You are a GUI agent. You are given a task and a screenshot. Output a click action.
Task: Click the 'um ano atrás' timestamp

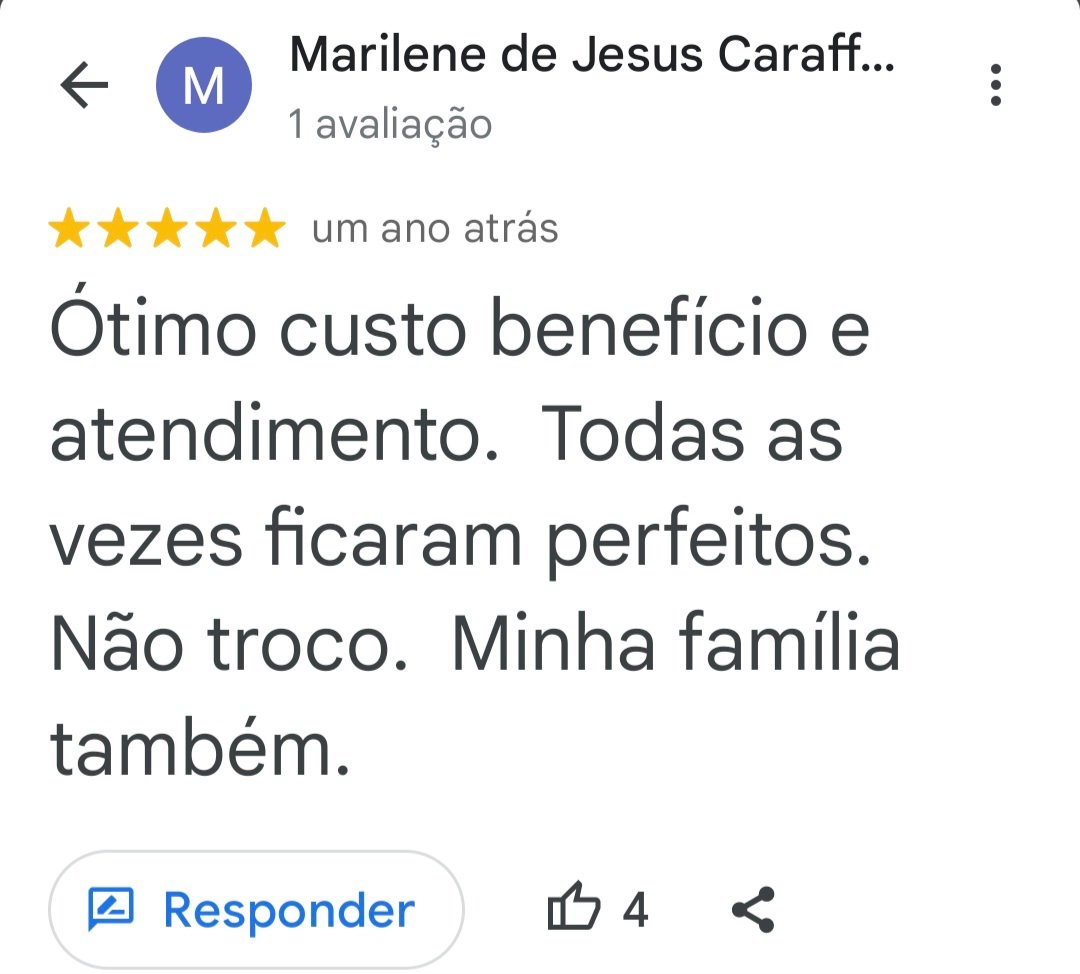pos(435,229)
